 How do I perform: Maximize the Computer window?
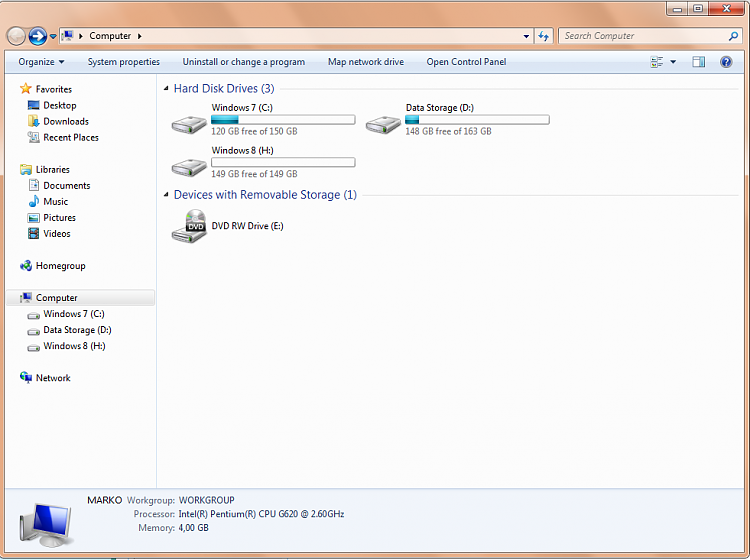pos(698,9)
